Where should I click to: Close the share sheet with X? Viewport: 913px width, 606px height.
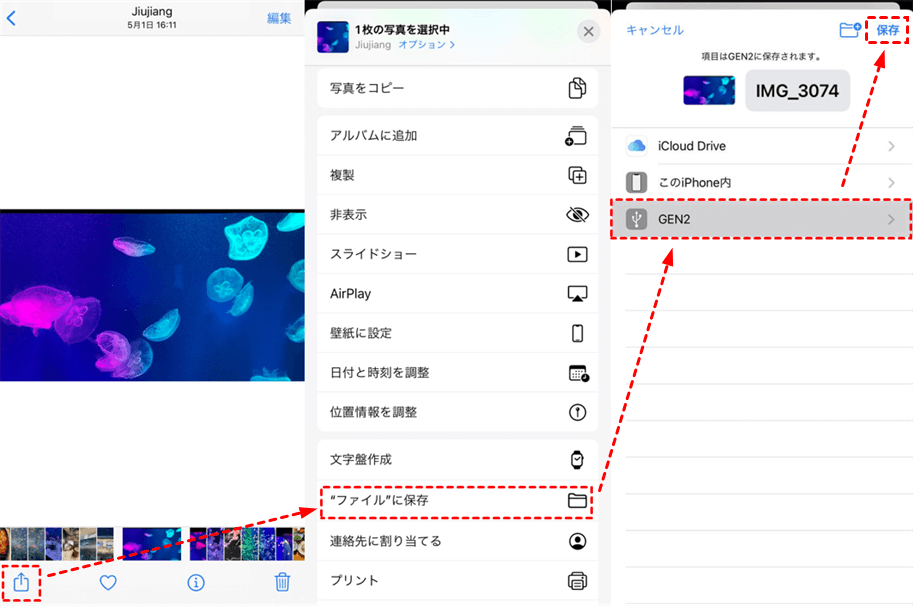pyautogui.click(x=588, y=32)
